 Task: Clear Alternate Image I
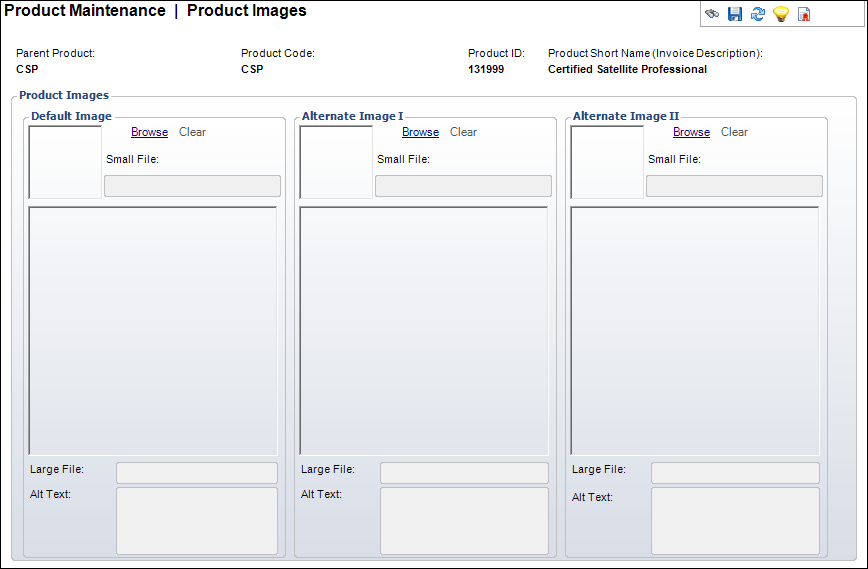coord(463,132)
